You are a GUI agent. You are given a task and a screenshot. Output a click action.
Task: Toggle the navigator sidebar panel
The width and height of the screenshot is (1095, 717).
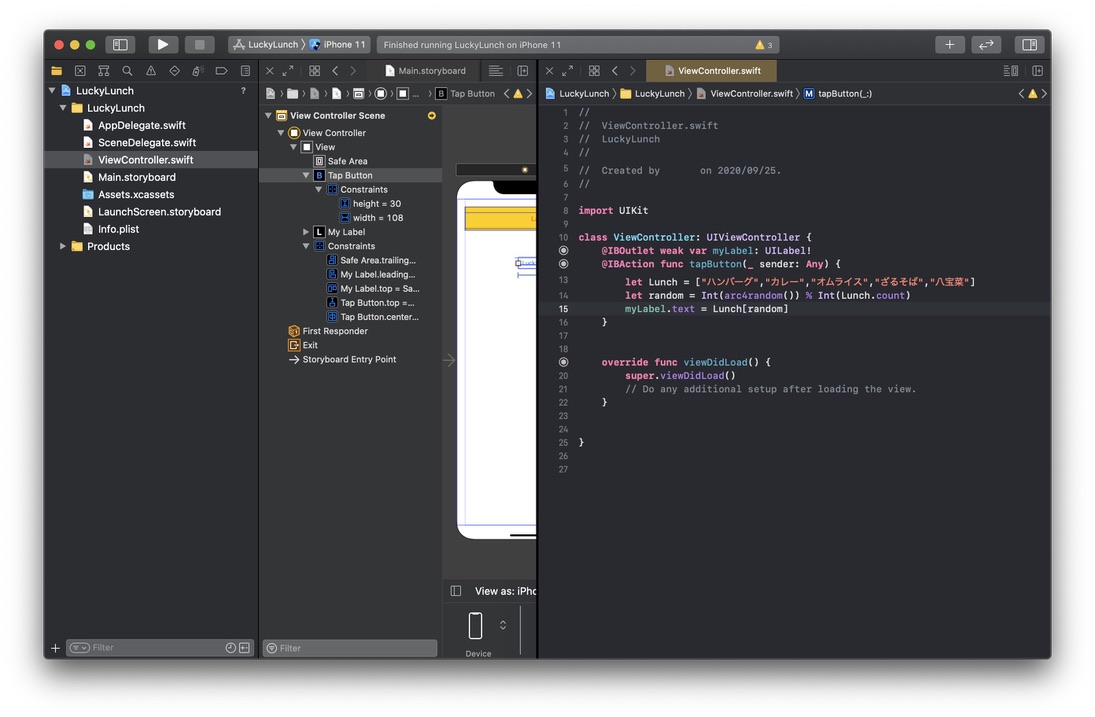pos(120,45)
